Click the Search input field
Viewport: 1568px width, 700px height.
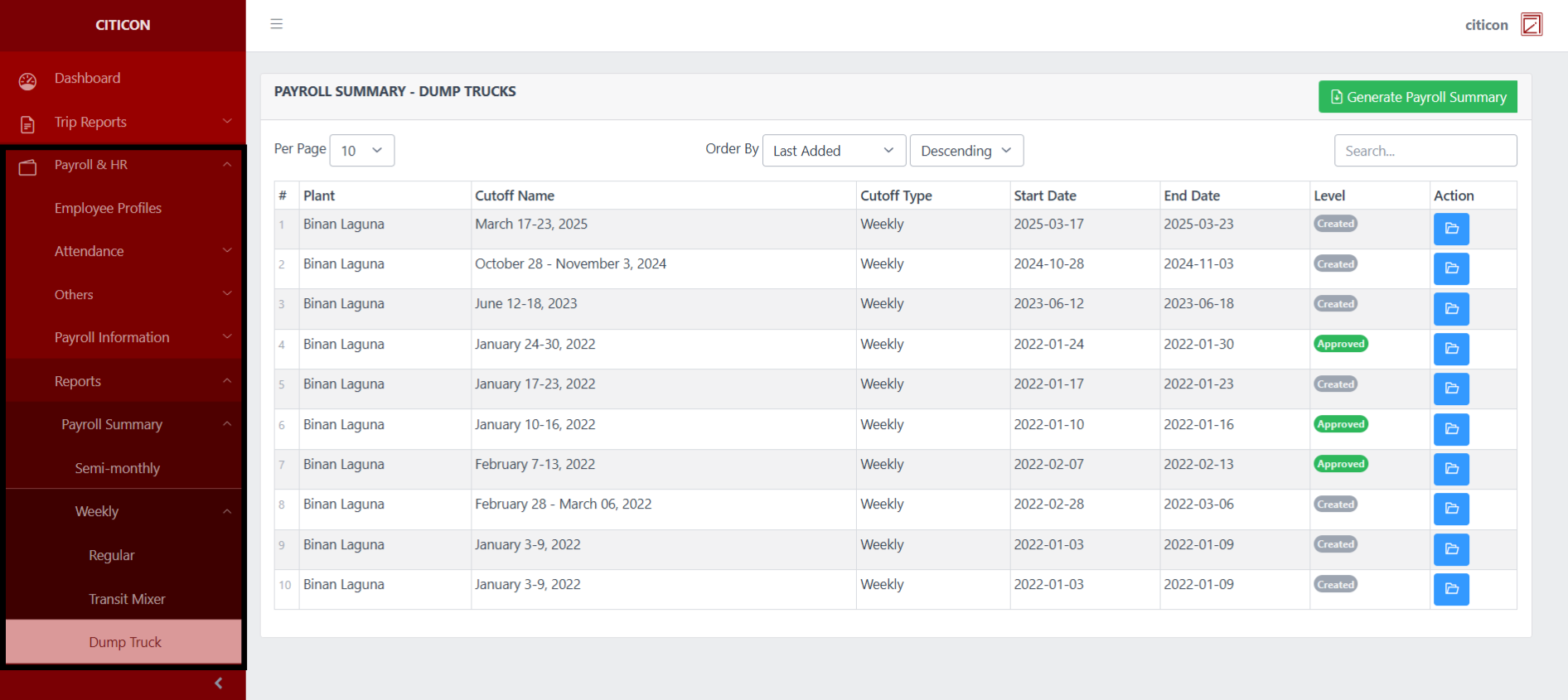1425,151
